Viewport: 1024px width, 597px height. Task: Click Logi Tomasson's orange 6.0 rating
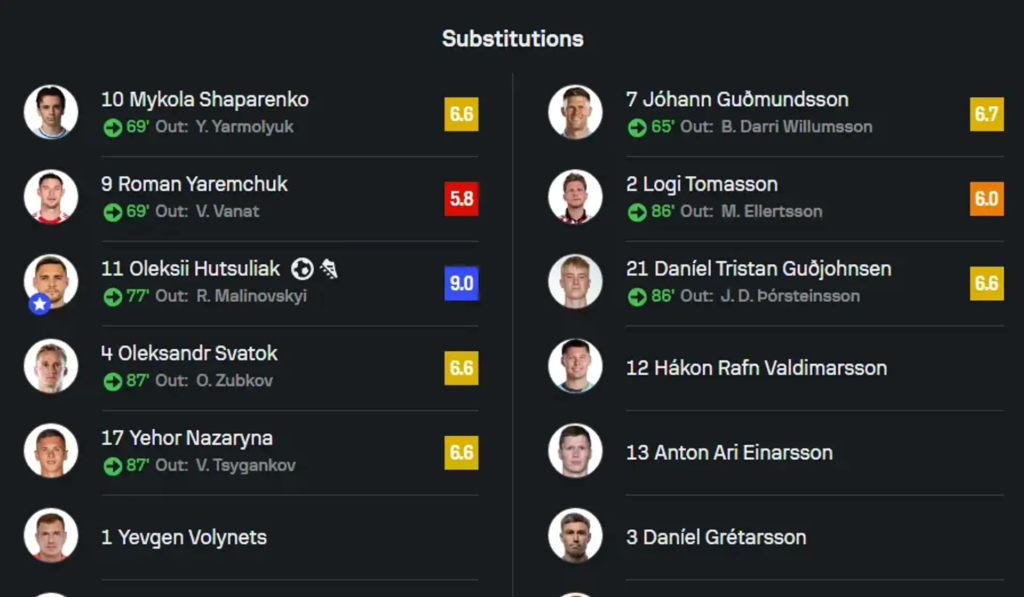986,199
